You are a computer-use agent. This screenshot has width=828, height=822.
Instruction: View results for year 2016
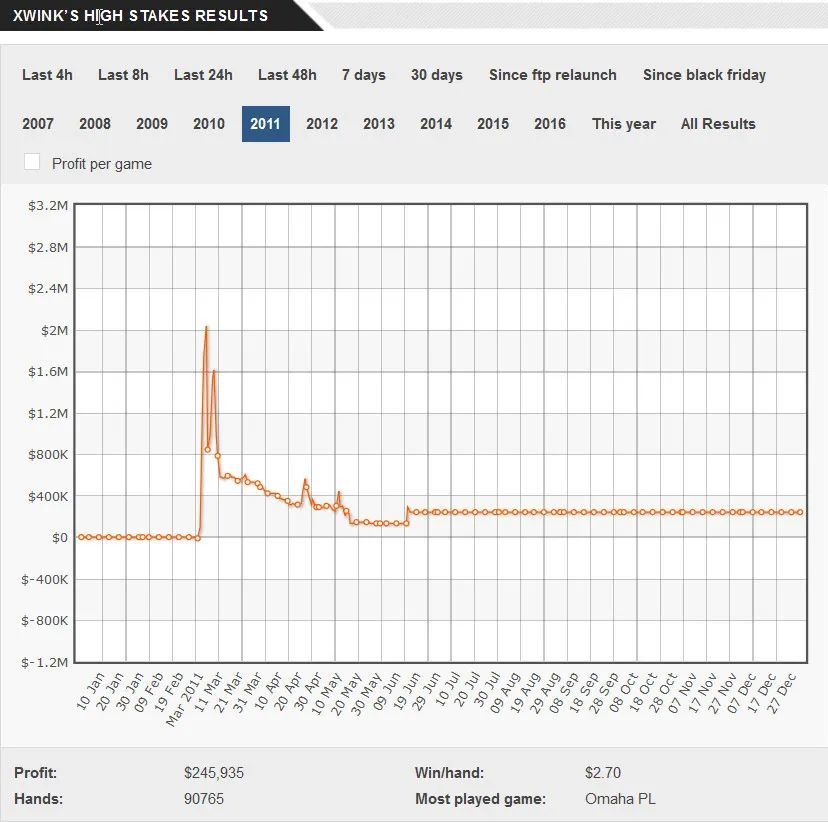[550, 124]
